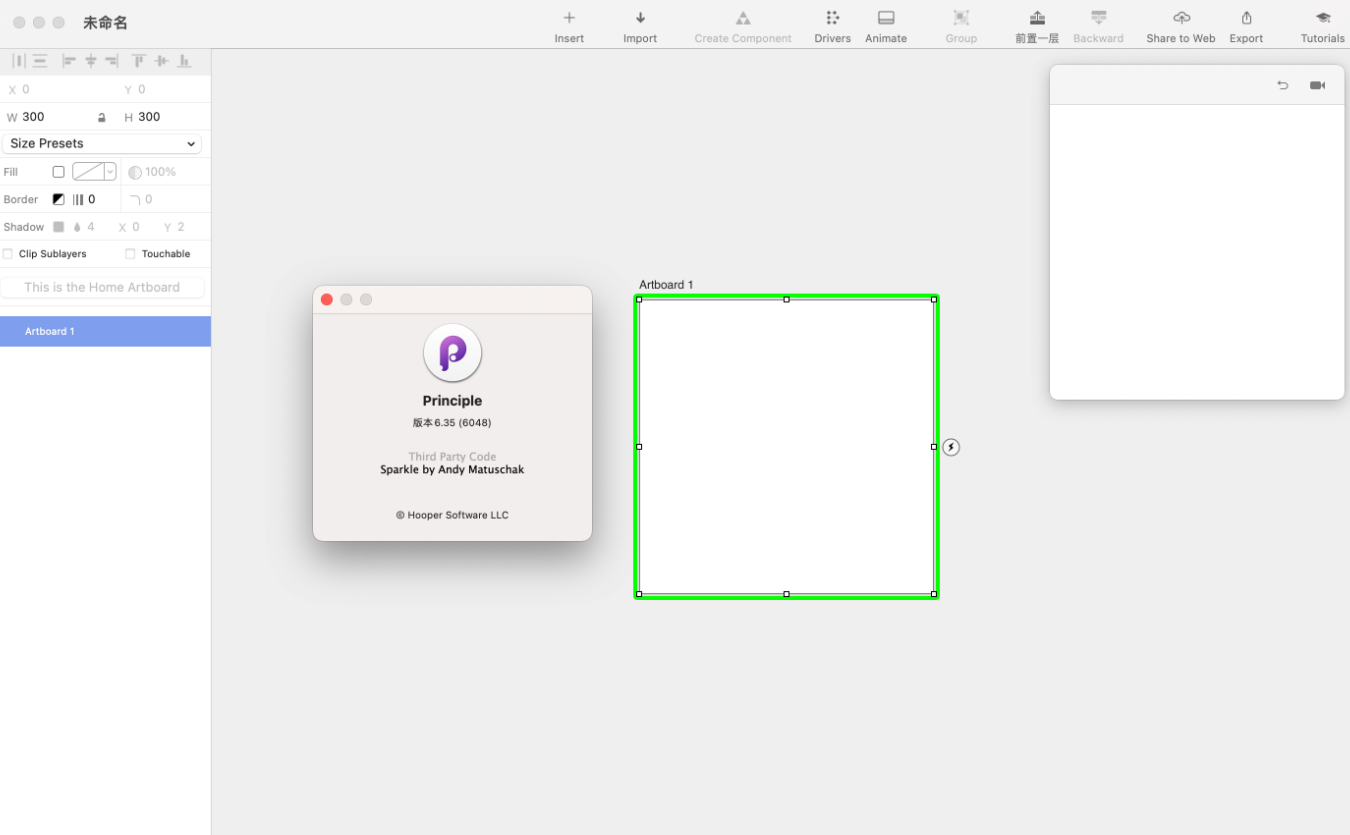The height and width of the screenshot is (835, 1350).
Task: Toggle the Clip Sublayers checkbox
Action: pyautogui.click(x=8, y=254)
